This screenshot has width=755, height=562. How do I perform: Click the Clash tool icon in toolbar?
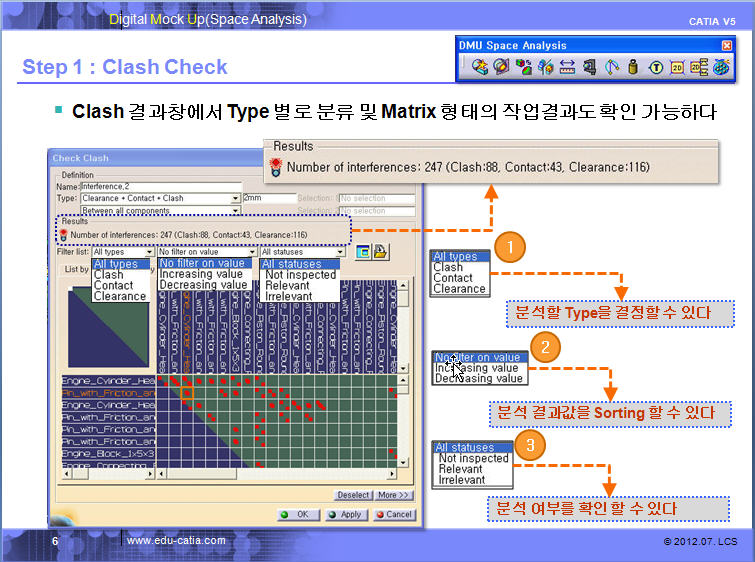pos(481,67)
